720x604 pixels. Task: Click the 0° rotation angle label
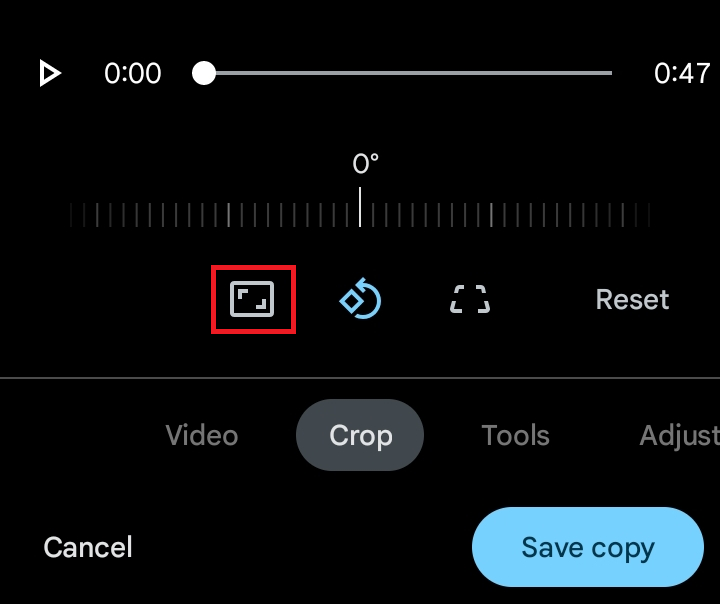[365, 163]
